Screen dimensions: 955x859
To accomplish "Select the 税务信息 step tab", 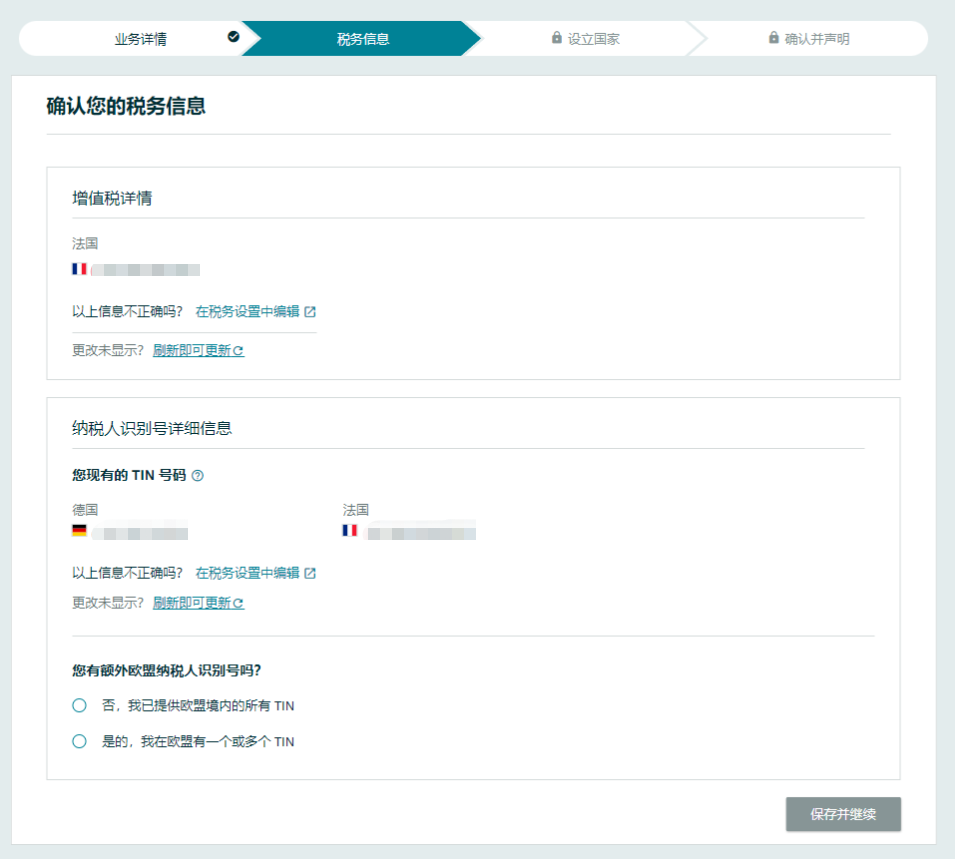I will pyautogui.click(x=362, y=39).
